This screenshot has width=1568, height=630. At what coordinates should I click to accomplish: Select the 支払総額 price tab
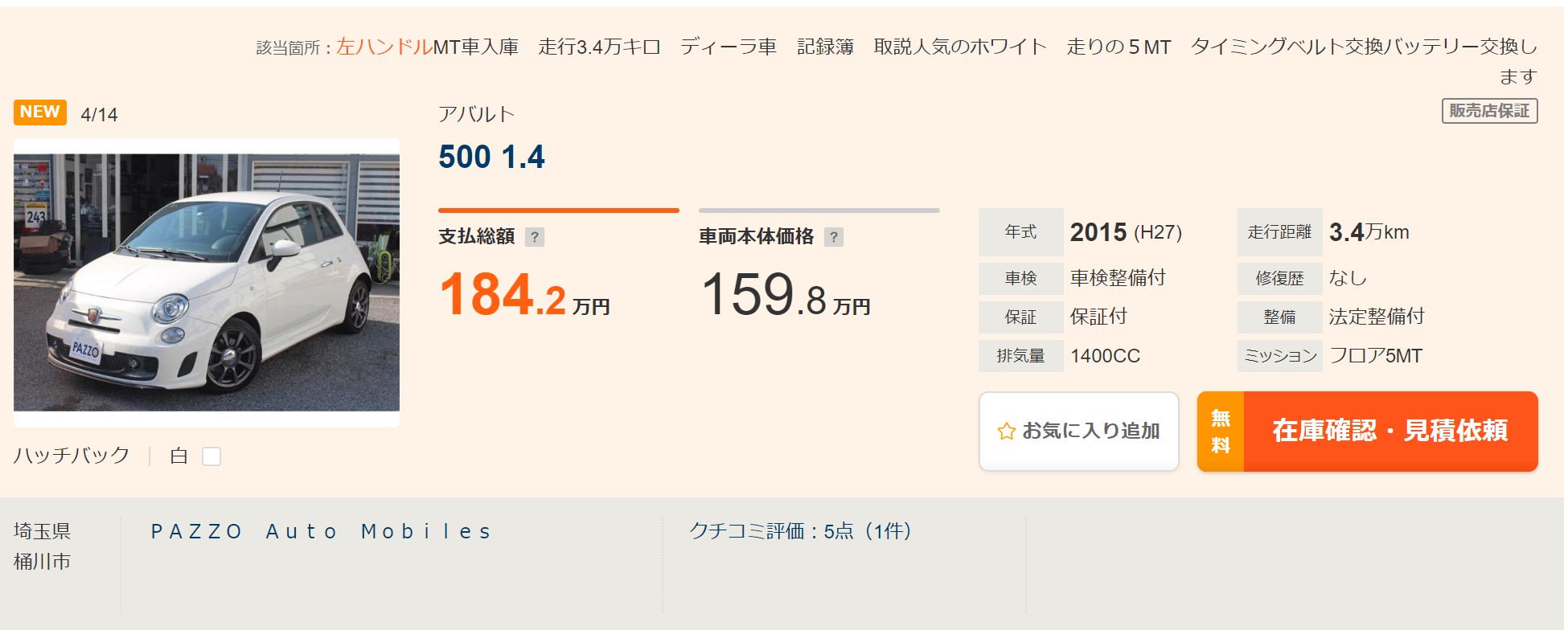(x=558, y=228)
